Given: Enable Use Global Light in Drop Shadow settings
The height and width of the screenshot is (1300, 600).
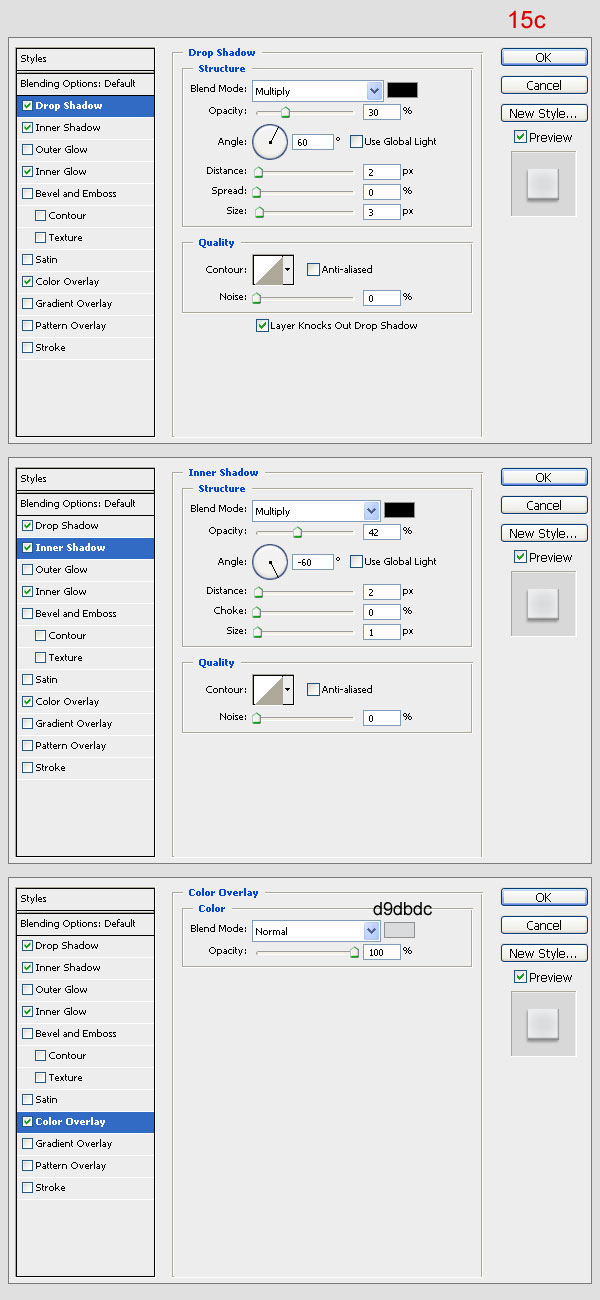Looking at the screenshot, I should (356, 141).
